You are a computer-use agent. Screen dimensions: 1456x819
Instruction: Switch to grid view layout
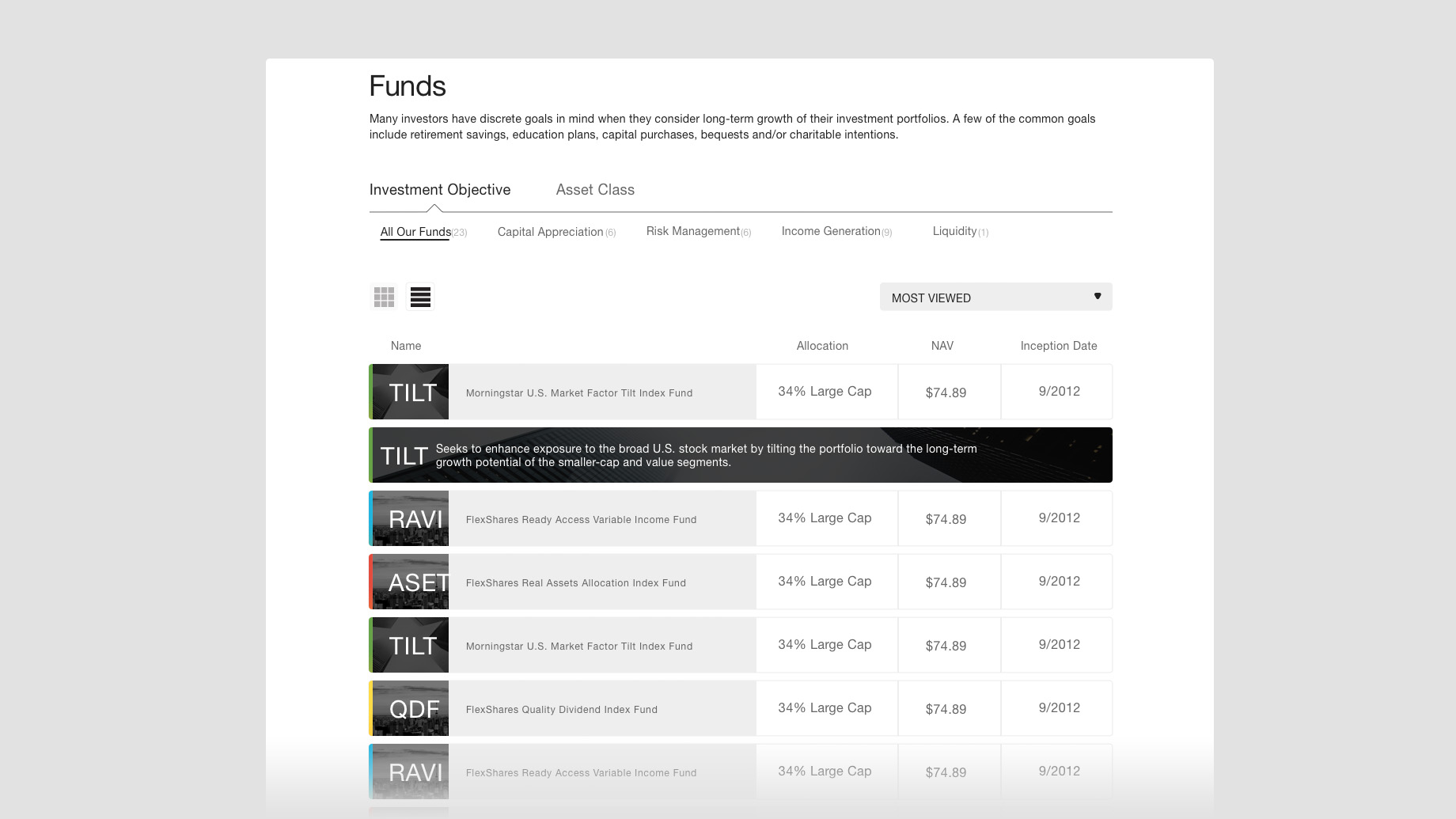[x=384, y=297]
